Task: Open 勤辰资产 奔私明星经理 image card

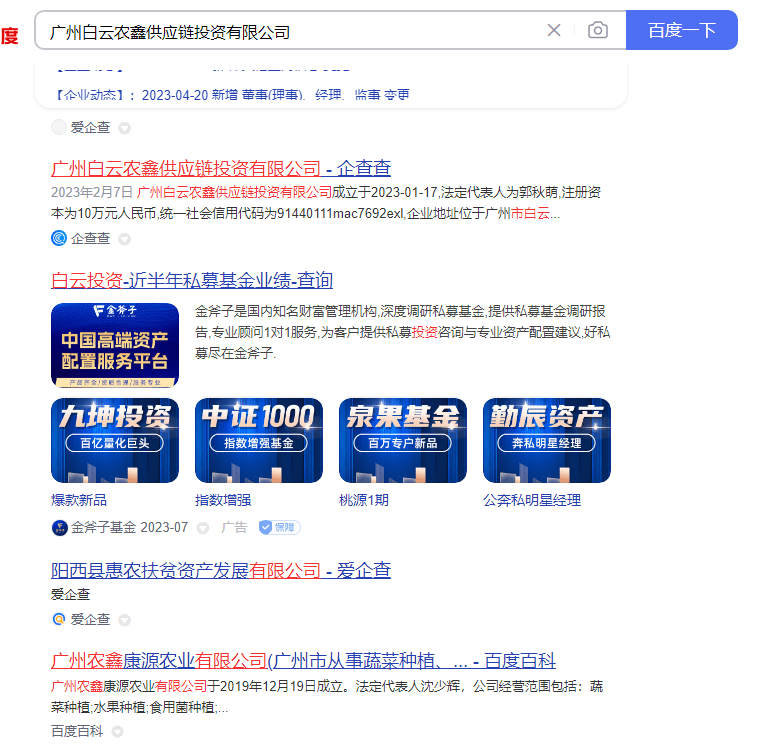Action: [x=546, y=440]
